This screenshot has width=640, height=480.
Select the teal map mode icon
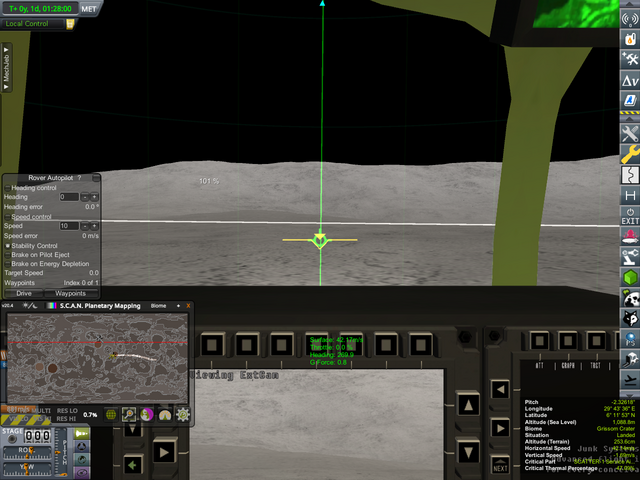[82, 460]
